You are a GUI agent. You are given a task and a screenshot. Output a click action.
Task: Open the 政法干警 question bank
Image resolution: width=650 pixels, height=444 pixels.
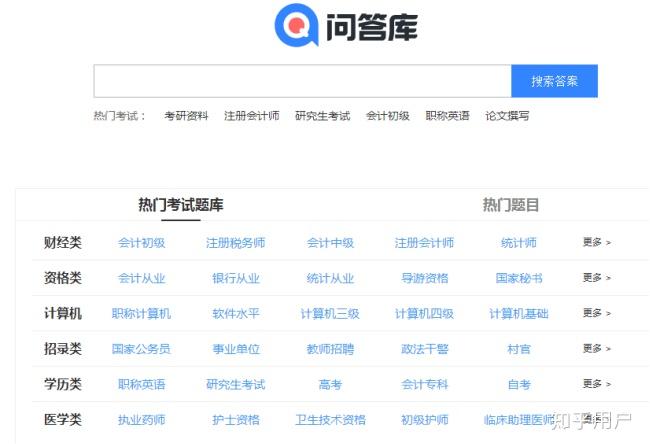(x=424, y=349)
